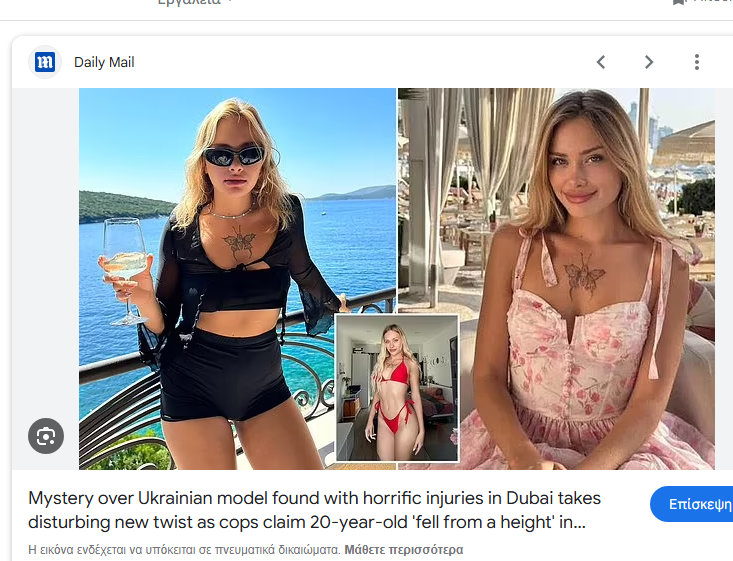Select the inset red bikini photo
This screenshot has height=561, width=733.
[397, 388]
